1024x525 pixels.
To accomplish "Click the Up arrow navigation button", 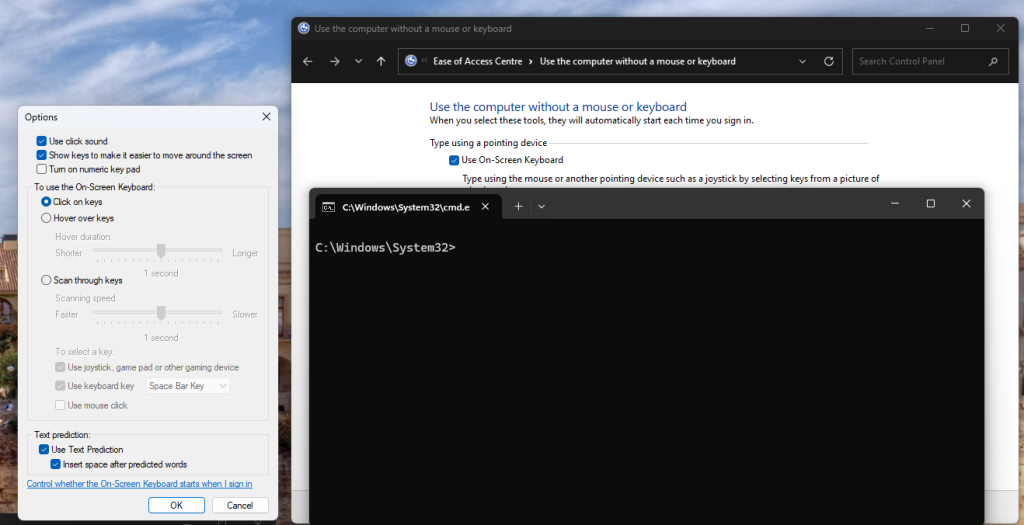I will pyautogui.click(x=381, y=62).
